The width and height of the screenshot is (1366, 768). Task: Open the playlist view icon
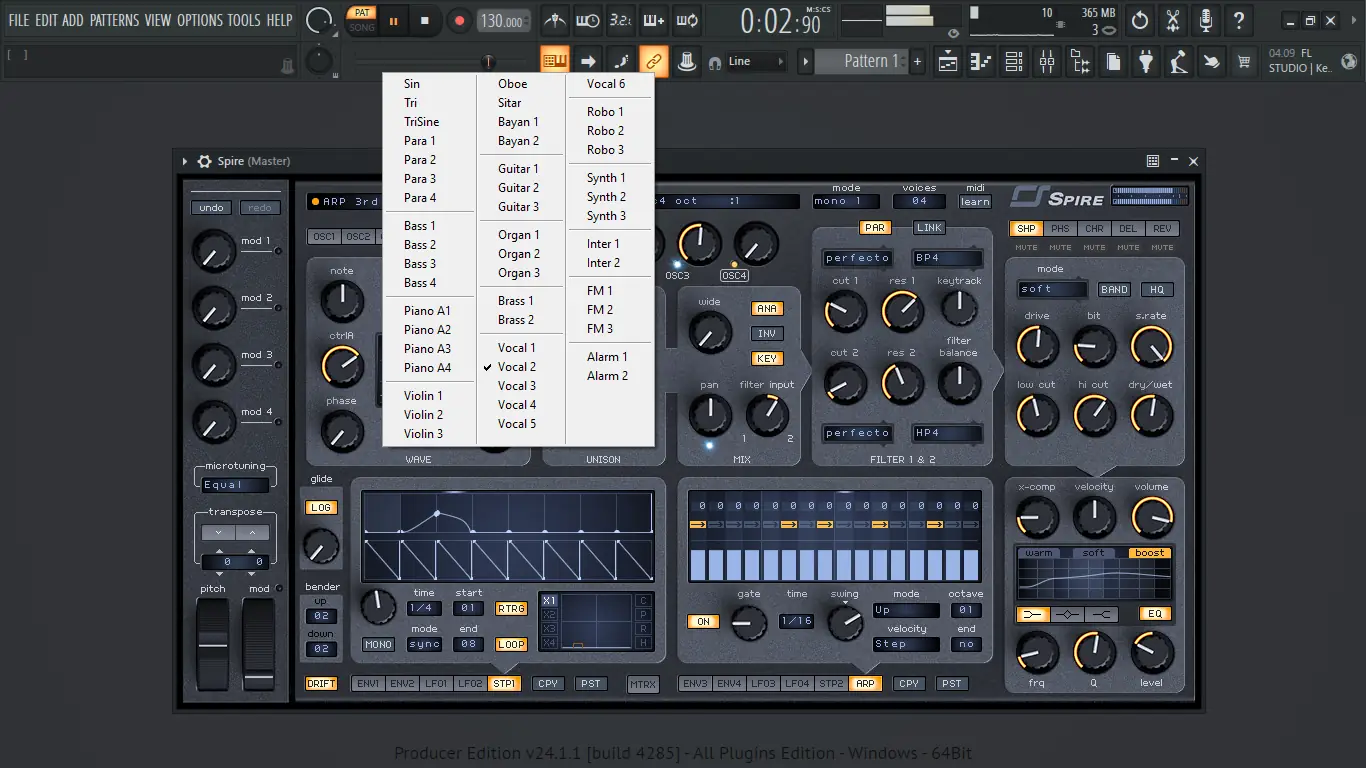click(x=948, y=62)
